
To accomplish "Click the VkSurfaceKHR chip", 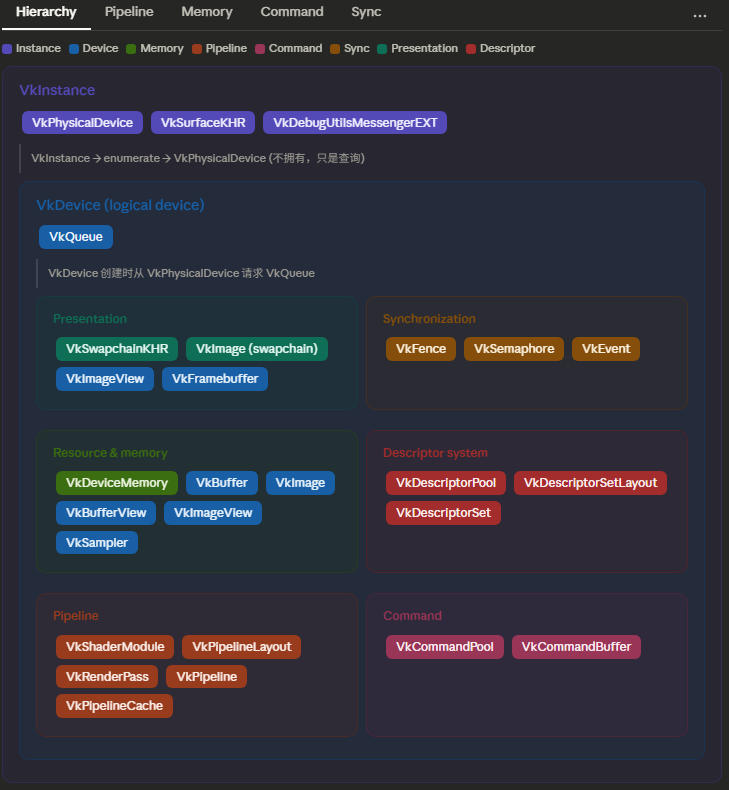I will [x=203, y=122].
